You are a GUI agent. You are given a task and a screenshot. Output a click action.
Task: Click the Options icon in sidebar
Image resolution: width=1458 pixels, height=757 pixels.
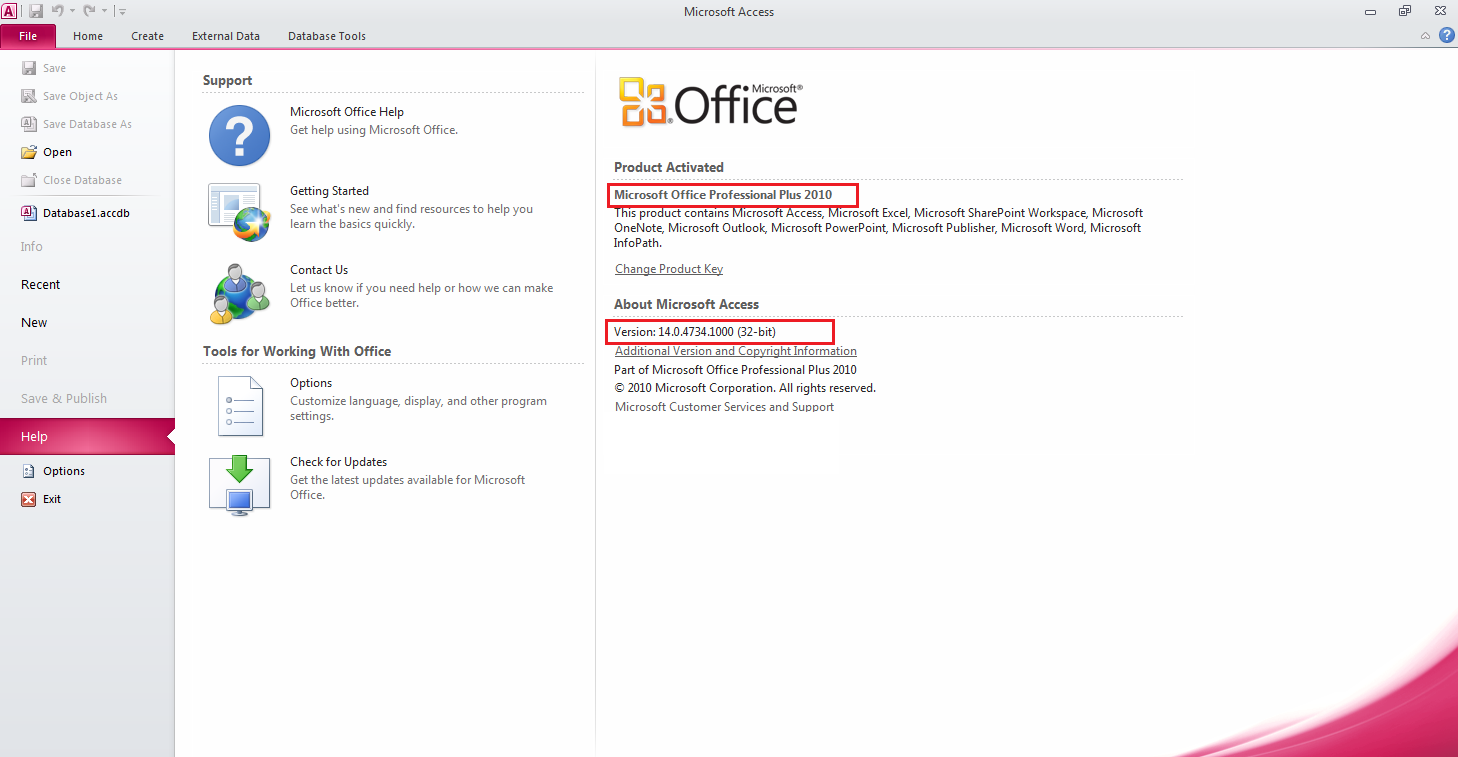pos(29,471)
